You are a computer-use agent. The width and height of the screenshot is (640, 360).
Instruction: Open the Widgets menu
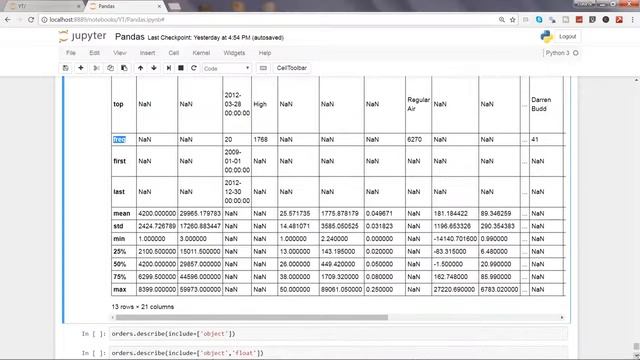234,53
